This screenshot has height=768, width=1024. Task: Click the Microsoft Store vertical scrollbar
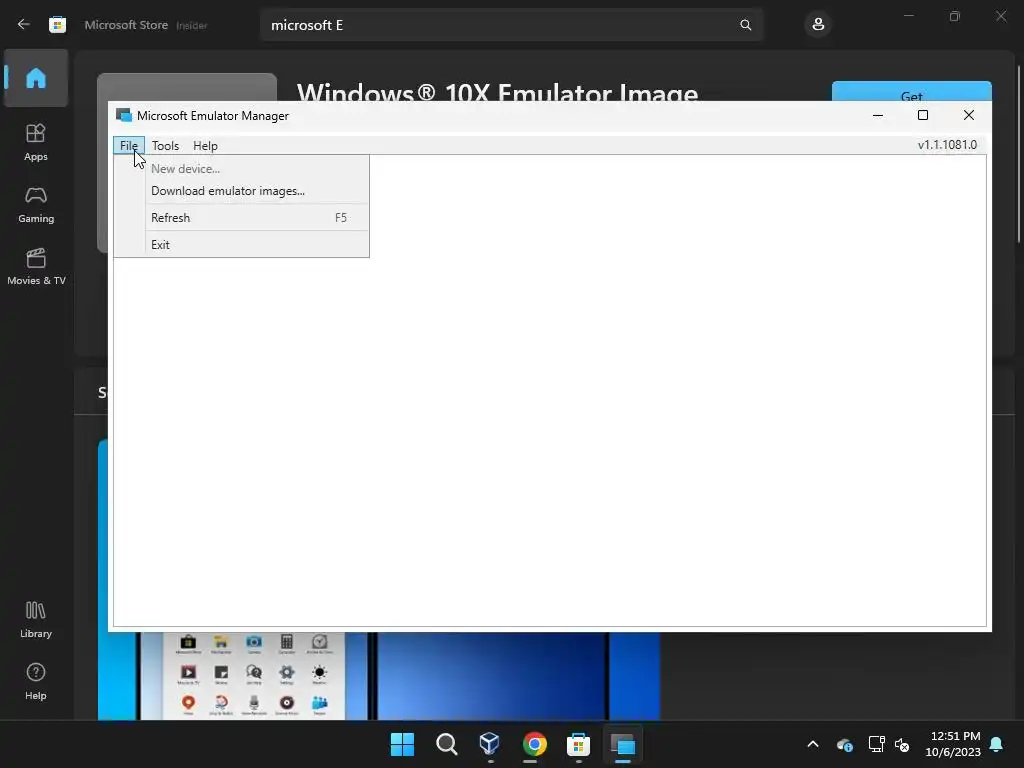coord(1019,154)
